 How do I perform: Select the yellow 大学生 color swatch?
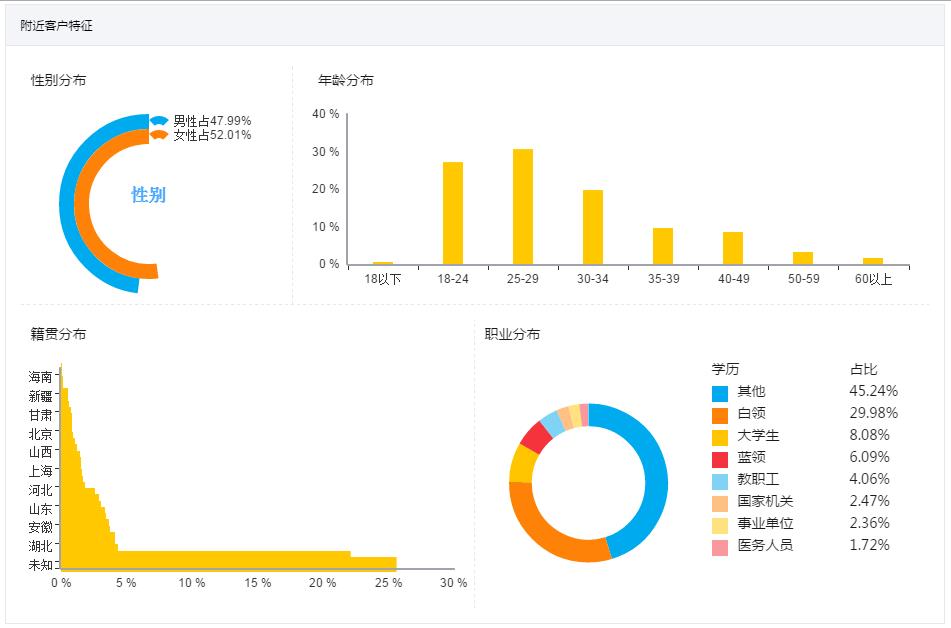[x=719, y=437]
